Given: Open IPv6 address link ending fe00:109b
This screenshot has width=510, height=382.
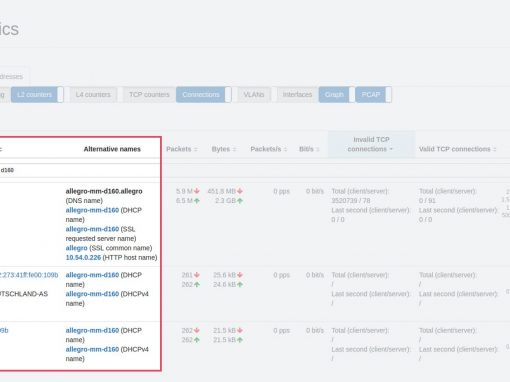Looking at the screenshot, I should pos(29,275).
